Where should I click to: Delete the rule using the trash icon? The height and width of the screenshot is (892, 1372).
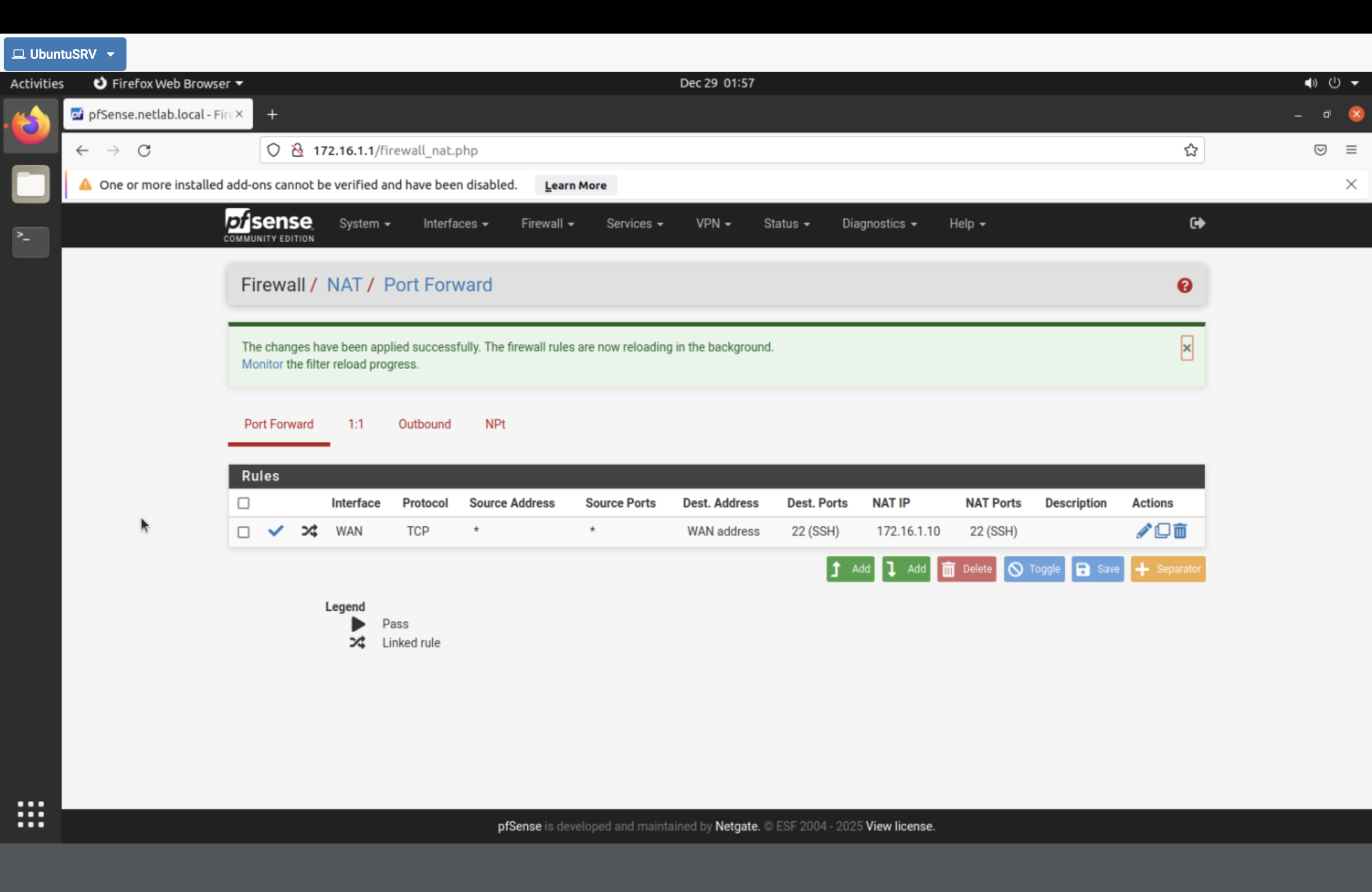pos(1181,531)
